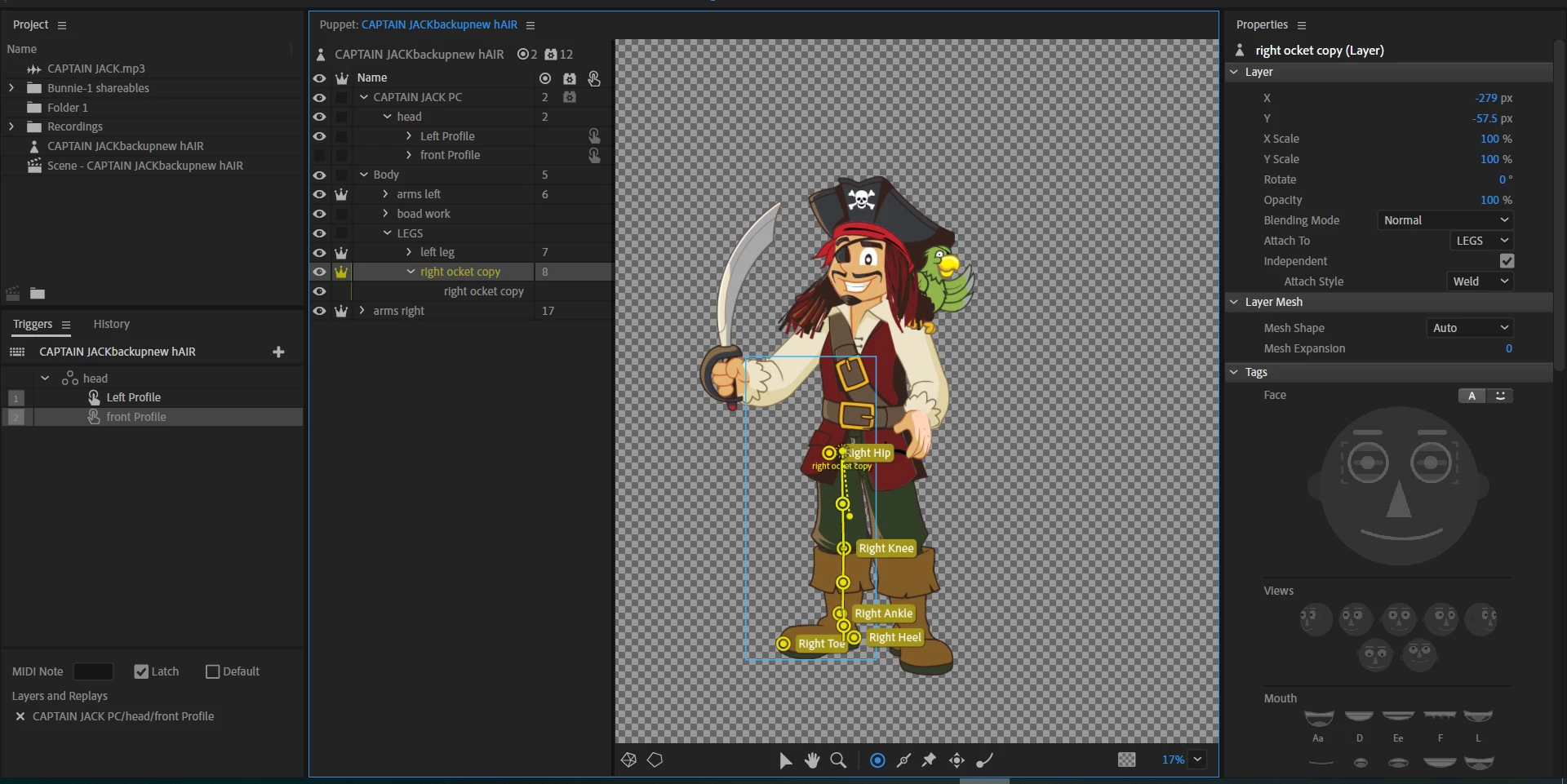Tag the nose in the Face diagram
Screen dimensions: 1567x784
pos(1399,499)
